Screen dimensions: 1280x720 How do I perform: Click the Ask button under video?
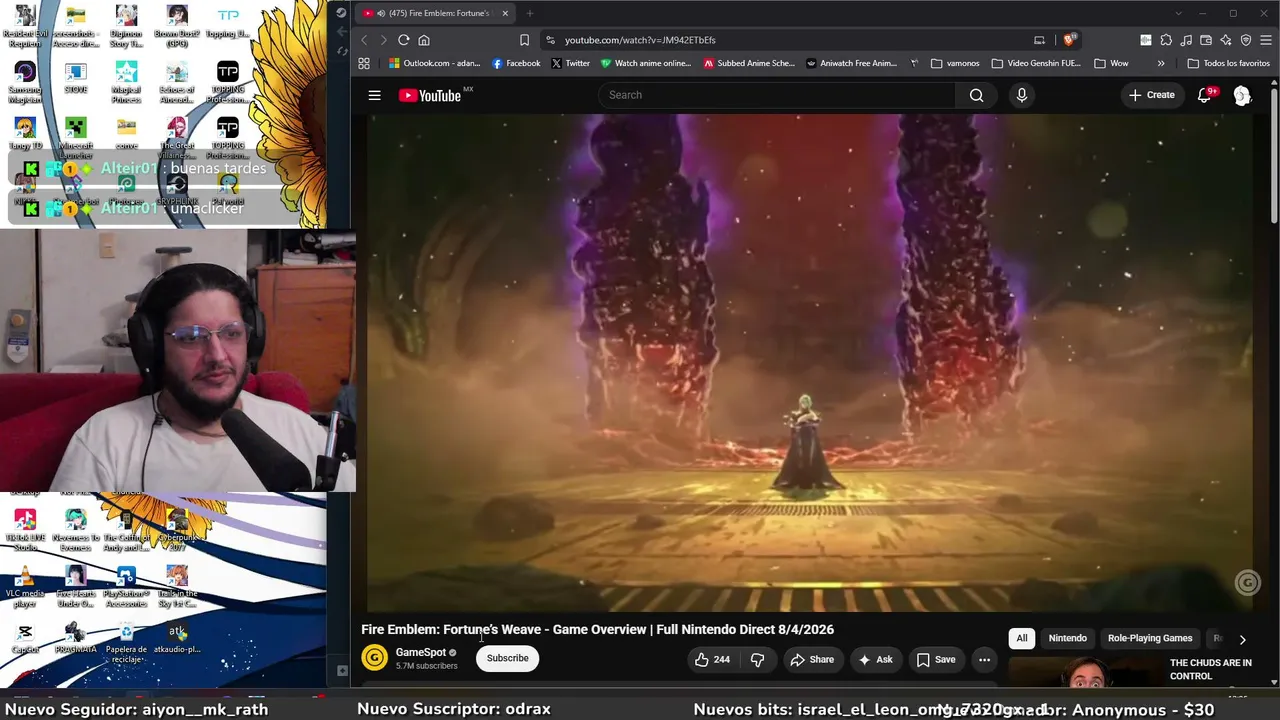(x=875, y=659)
